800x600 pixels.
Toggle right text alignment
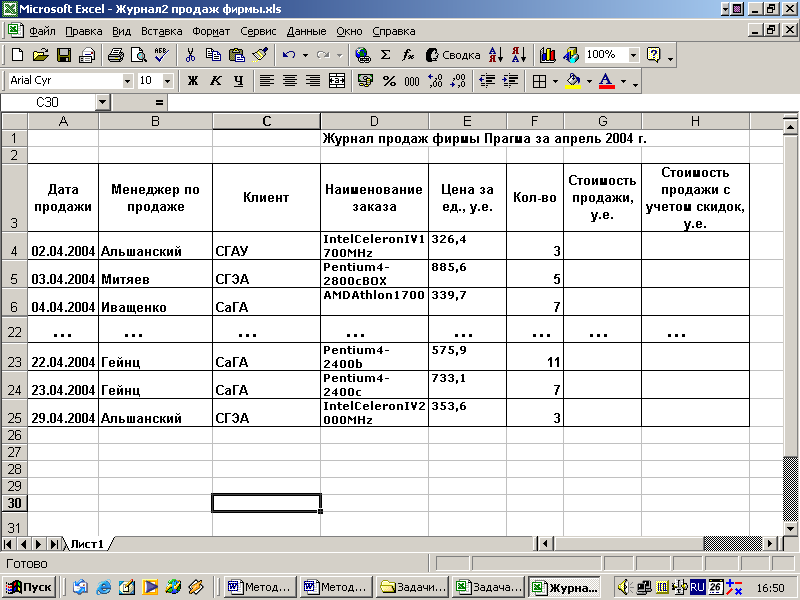(313, 81)
